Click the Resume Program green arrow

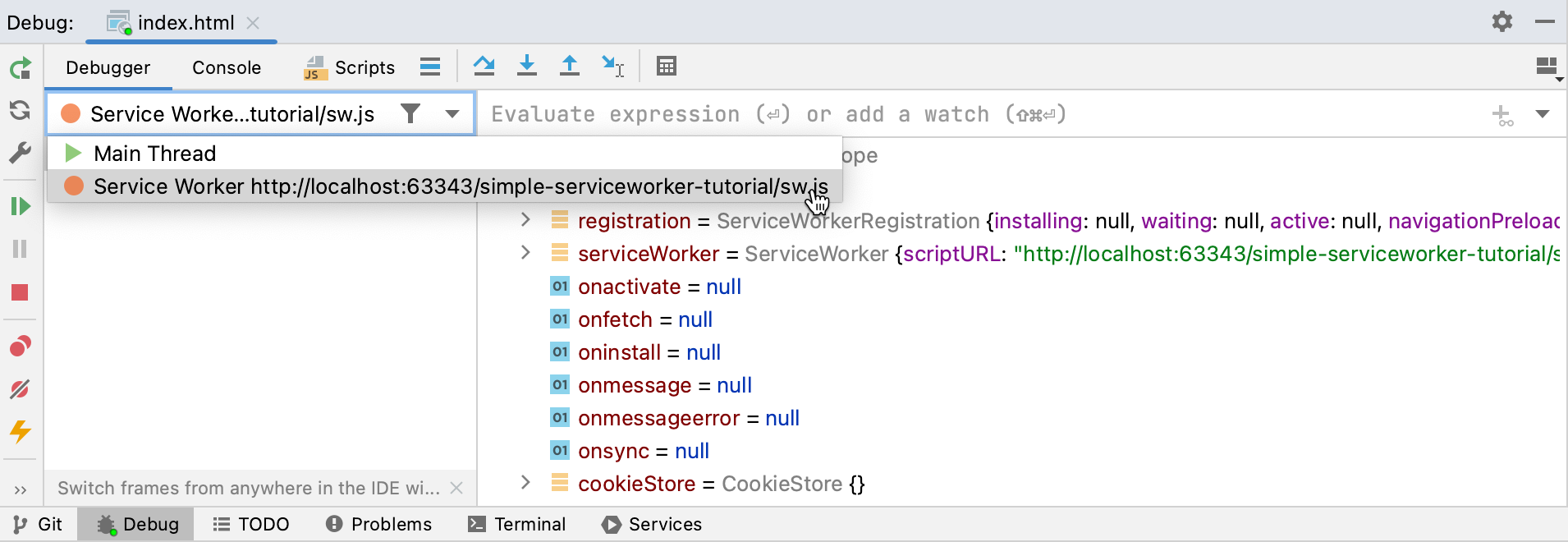pyautogui.click(x=21, y=206)
